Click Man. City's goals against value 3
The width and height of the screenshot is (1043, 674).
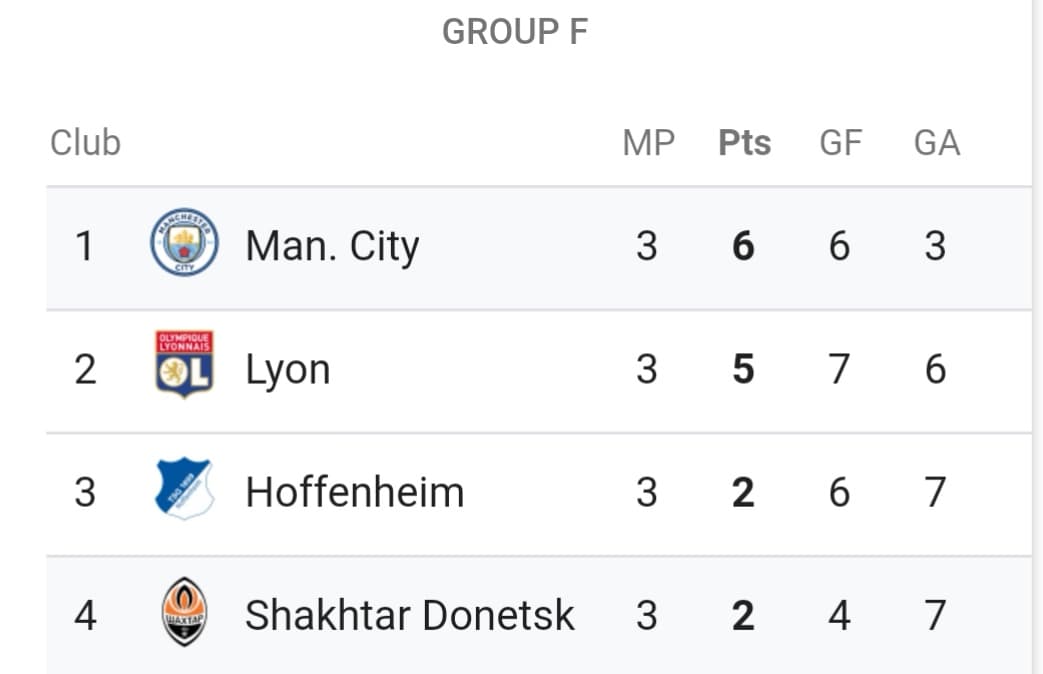935,246
